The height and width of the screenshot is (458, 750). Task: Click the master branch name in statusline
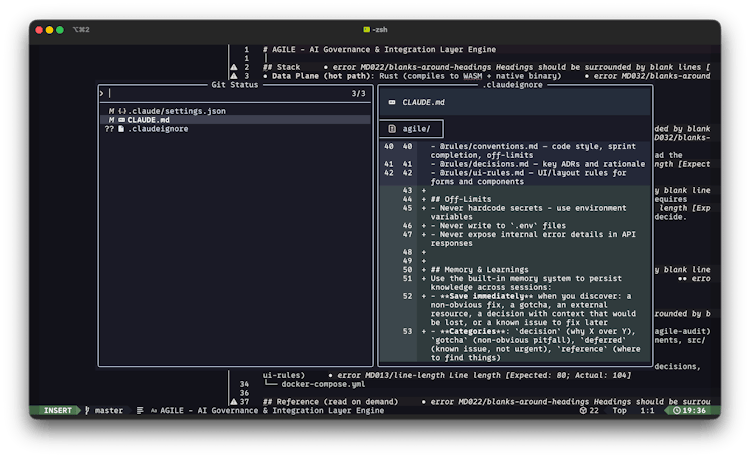(x=109, y=410)
